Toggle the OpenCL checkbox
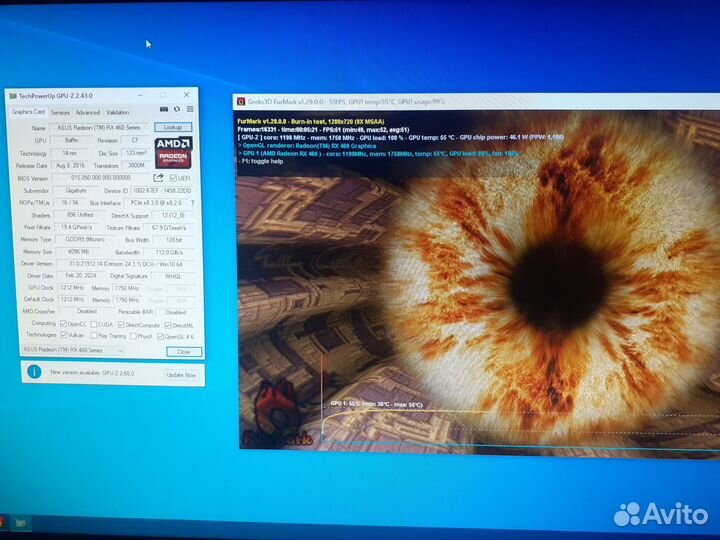The height and width of the screenshot is (540, 720). pos(64,324)
